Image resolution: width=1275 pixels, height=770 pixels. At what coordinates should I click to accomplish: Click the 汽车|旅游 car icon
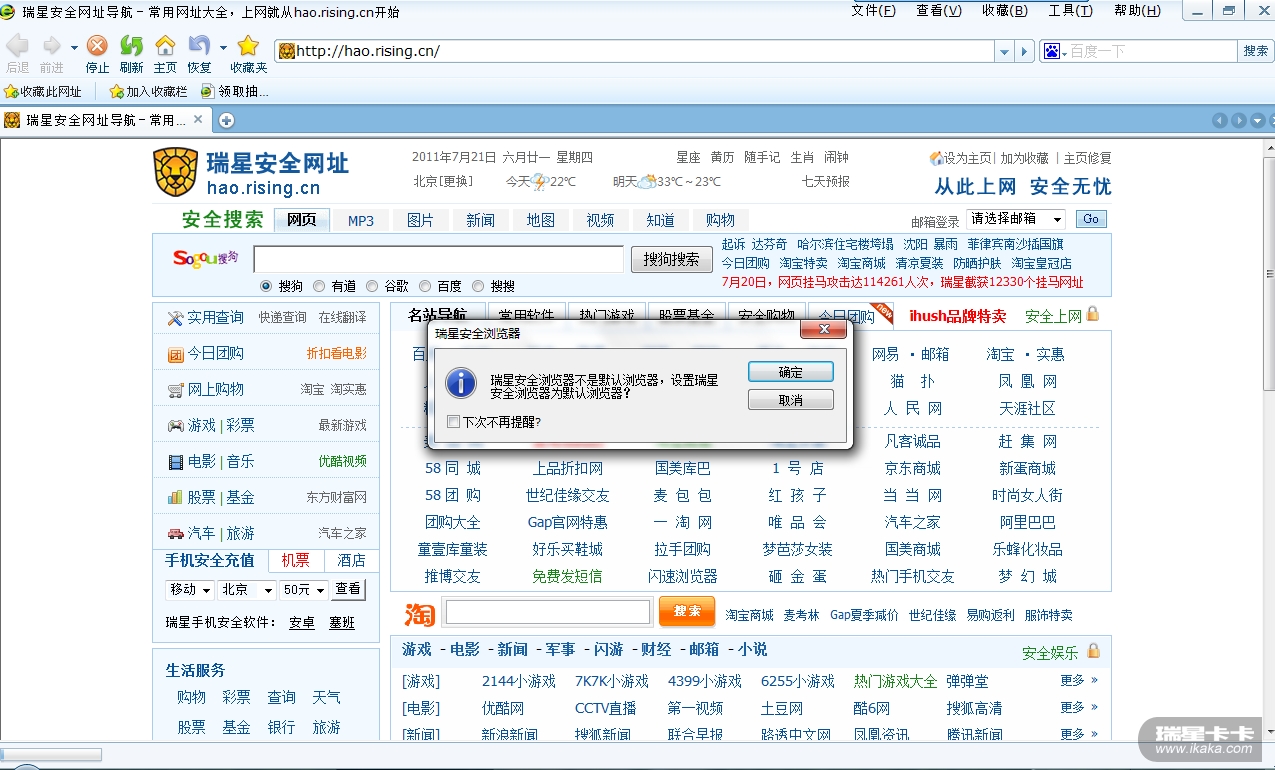click(175, 533)
